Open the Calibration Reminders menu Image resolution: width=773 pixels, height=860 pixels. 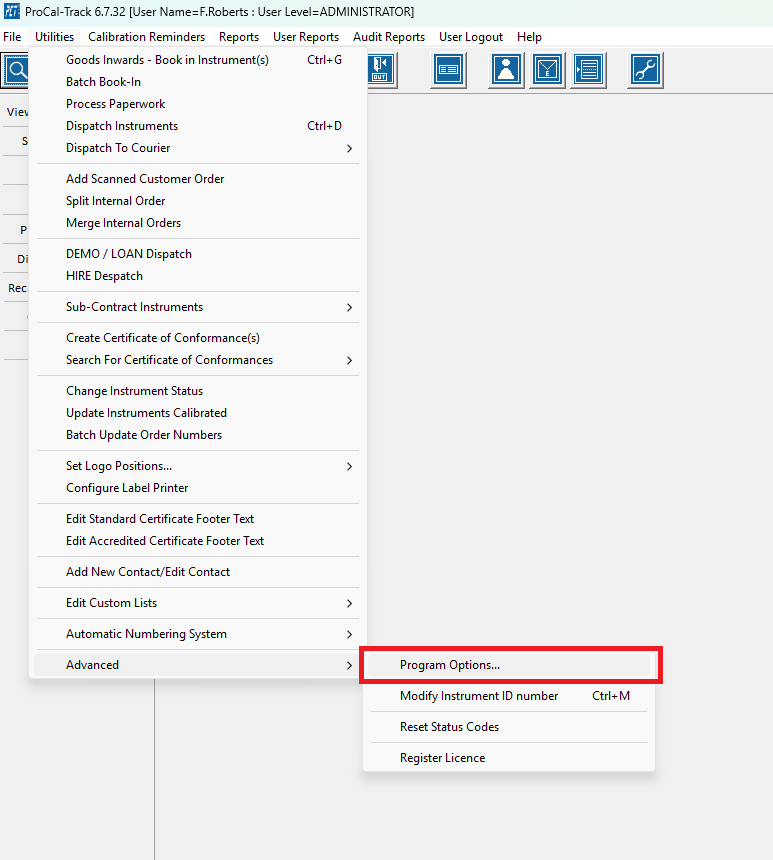(146, 37)
